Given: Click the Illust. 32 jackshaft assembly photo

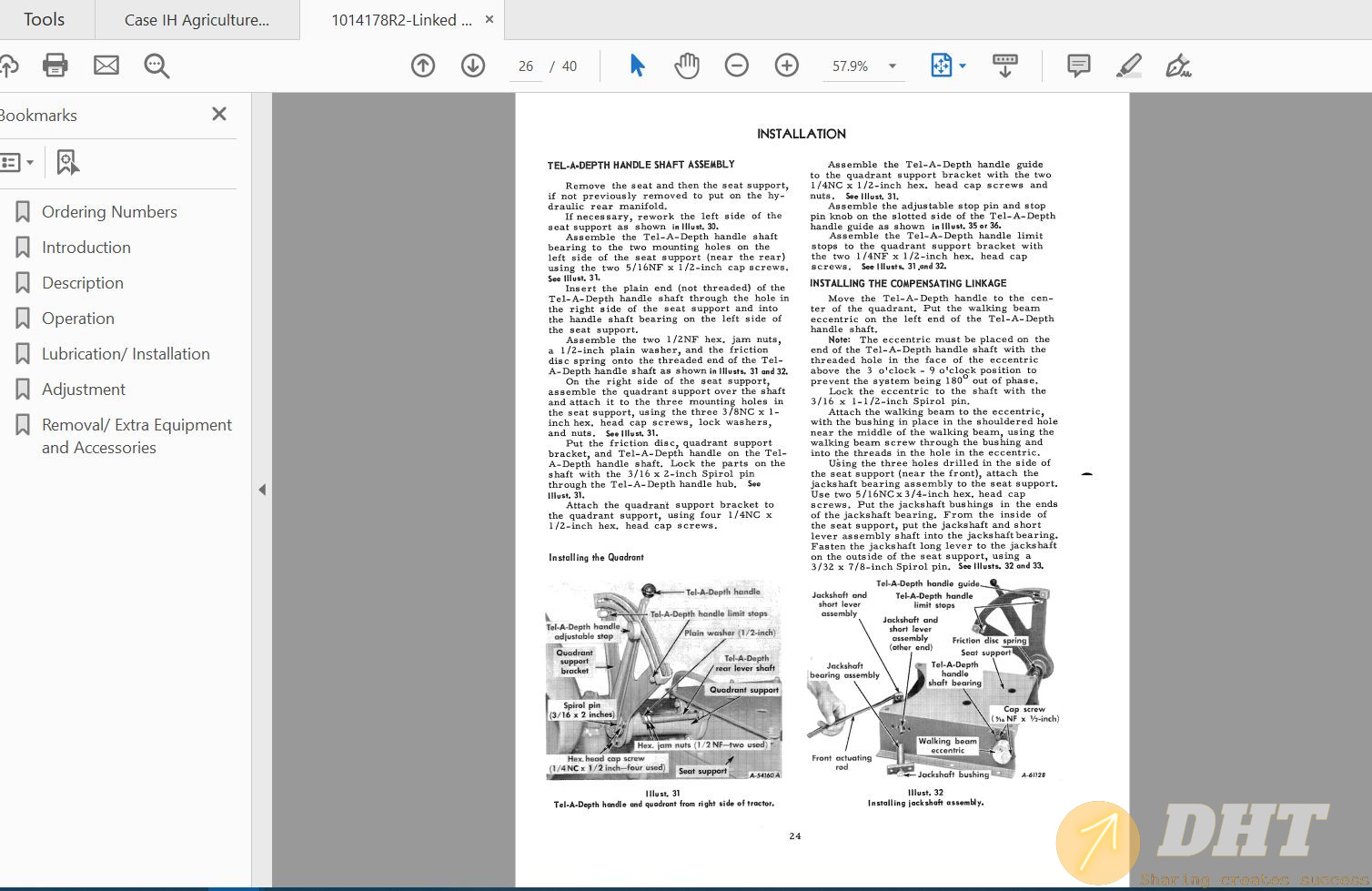Looking at the screenshot, I should (x=933, y=680).
